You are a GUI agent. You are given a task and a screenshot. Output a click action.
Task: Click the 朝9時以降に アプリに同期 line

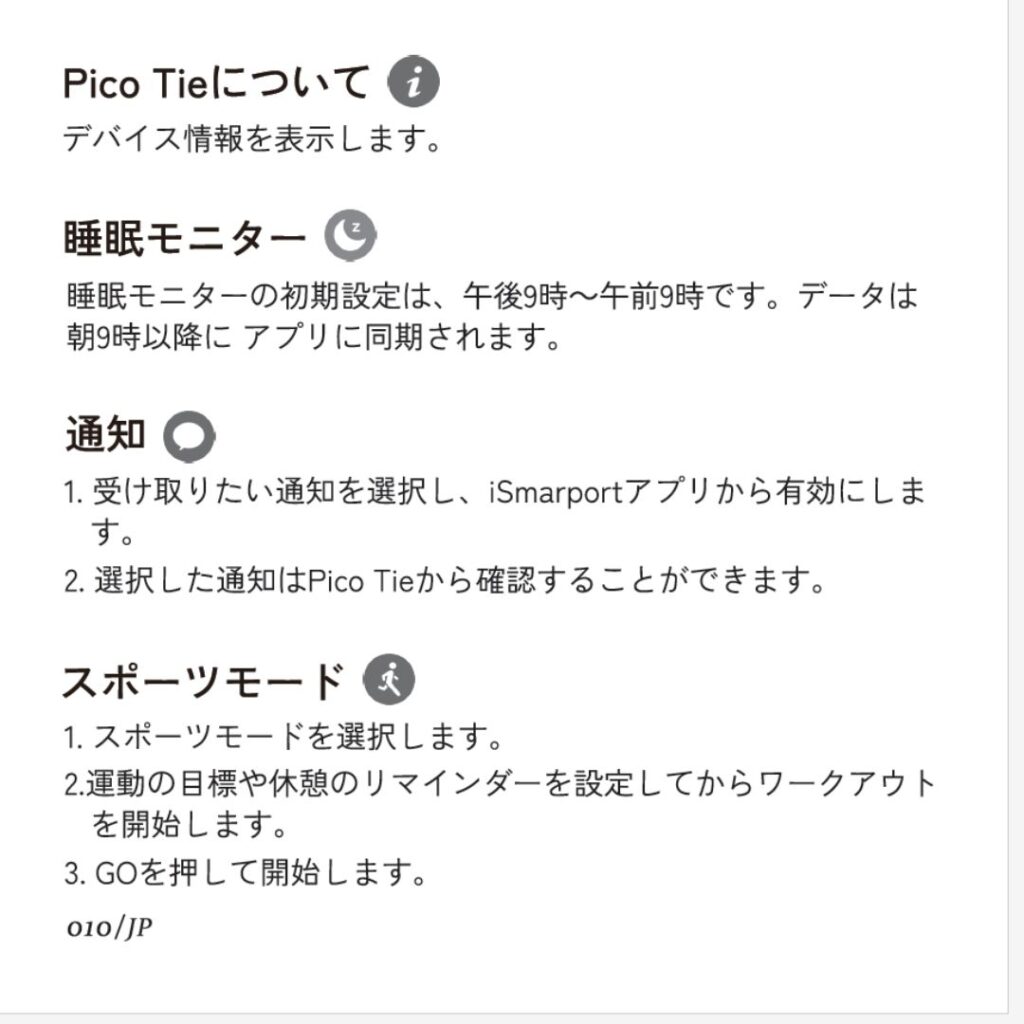[313, 337]
